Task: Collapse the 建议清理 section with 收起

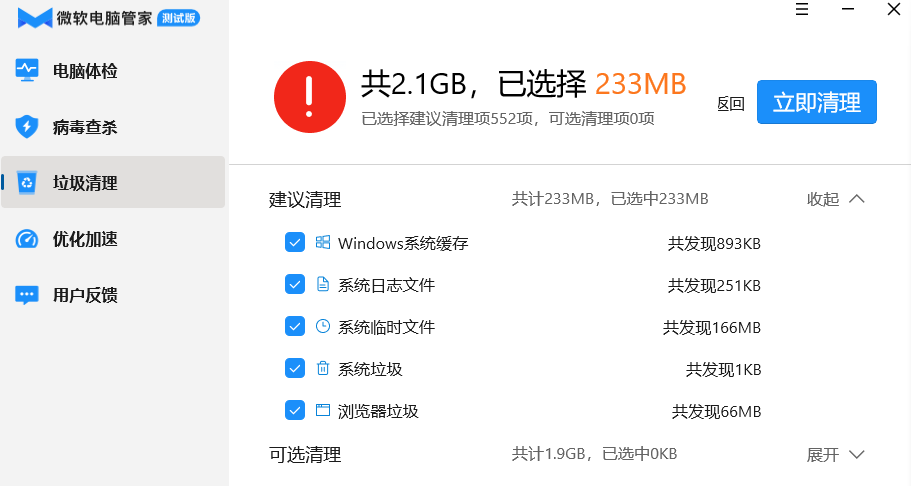Action: (x=836, y=199)
